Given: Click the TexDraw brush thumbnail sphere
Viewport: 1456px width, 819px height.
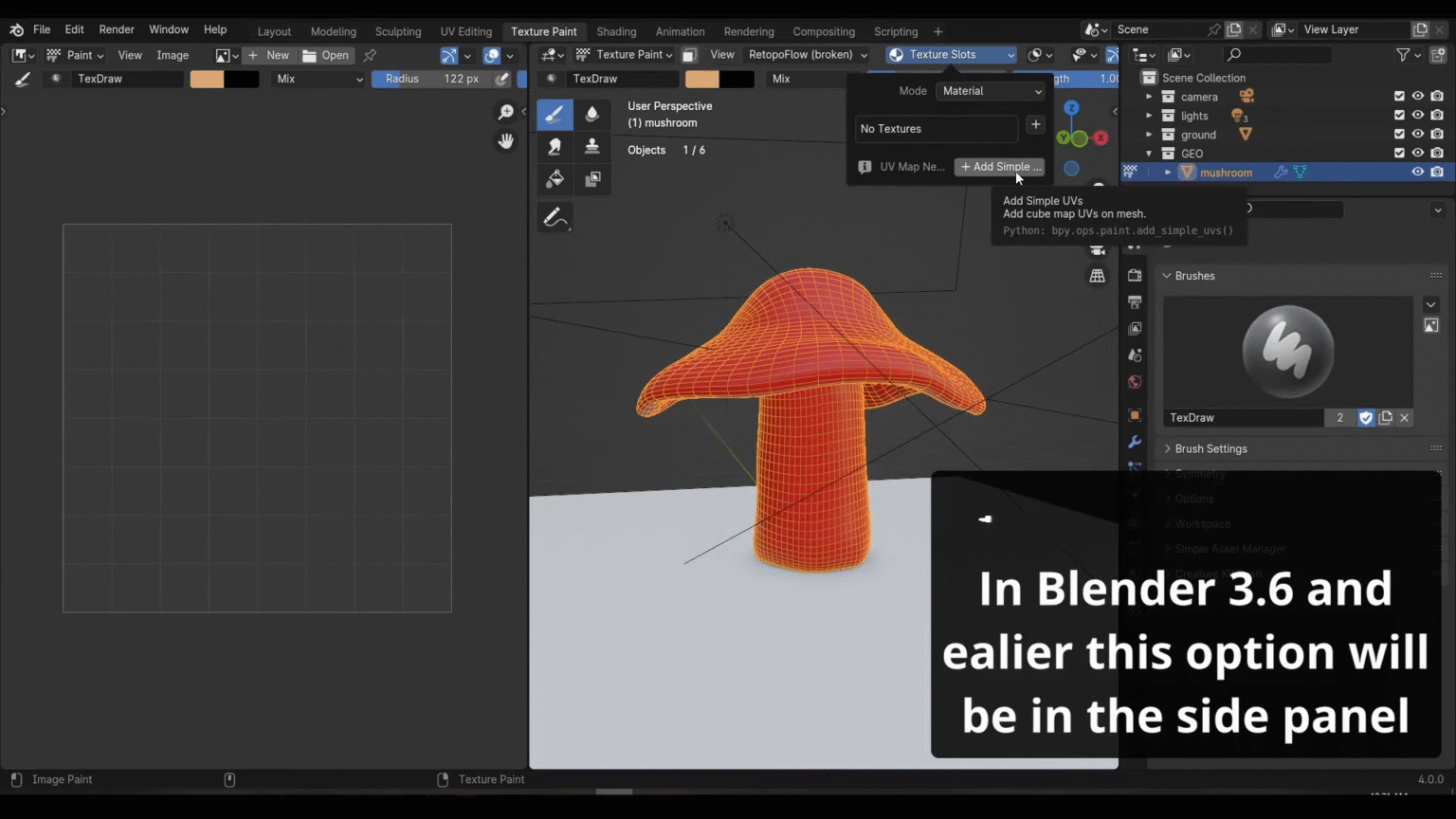Looking at the screenshot, I should tap(1286, 351).
